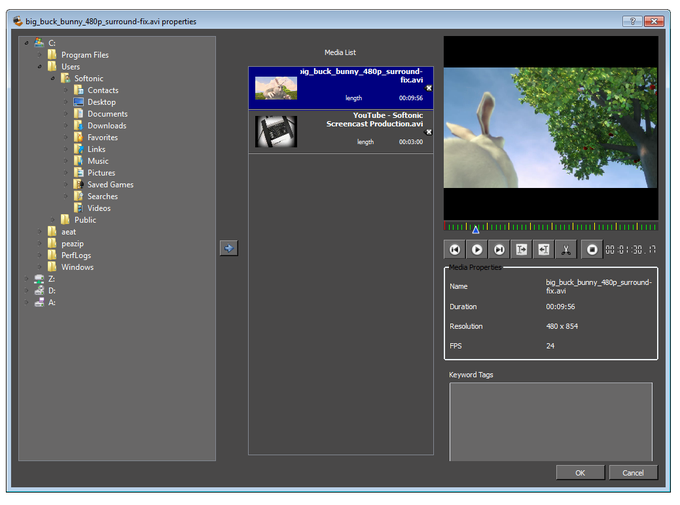Collapse the Softonic folder arrow

(53, 78)
